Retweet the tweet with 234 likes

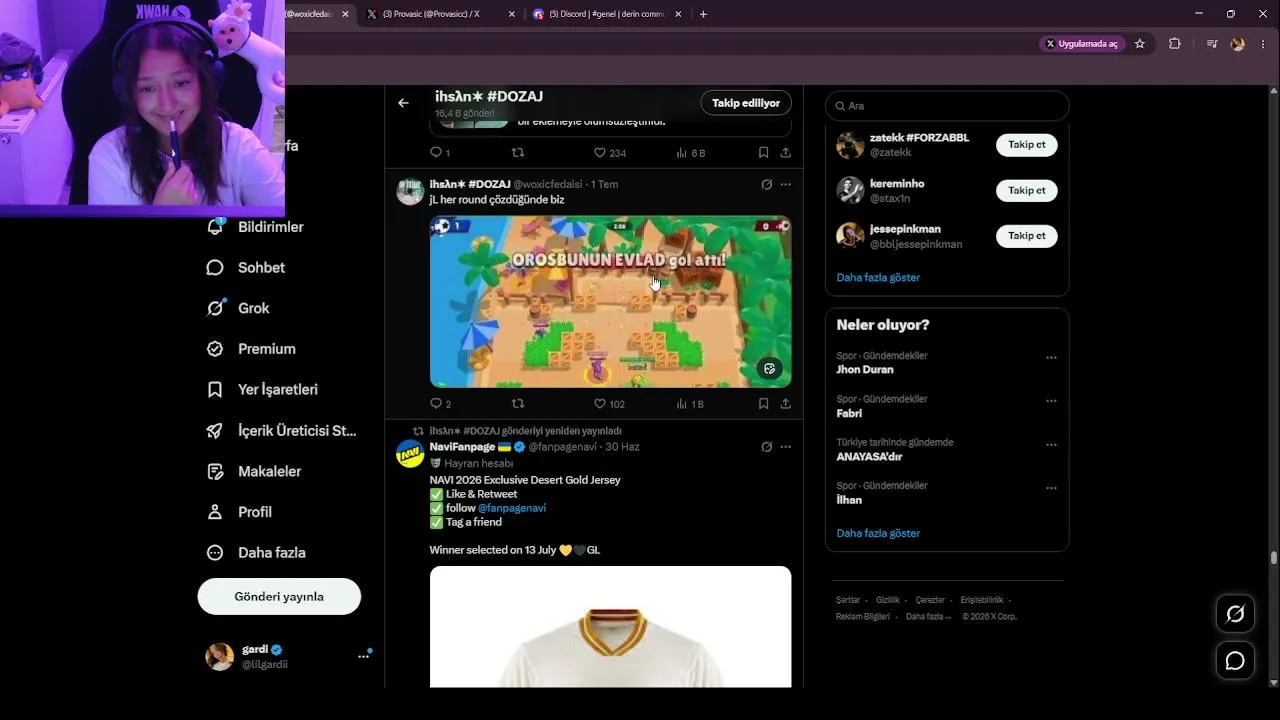(x=518, y=153)
